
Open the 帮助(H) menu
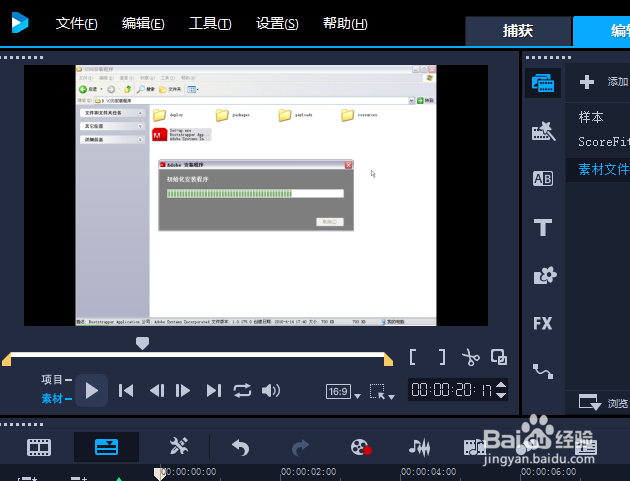coord(345,23)
